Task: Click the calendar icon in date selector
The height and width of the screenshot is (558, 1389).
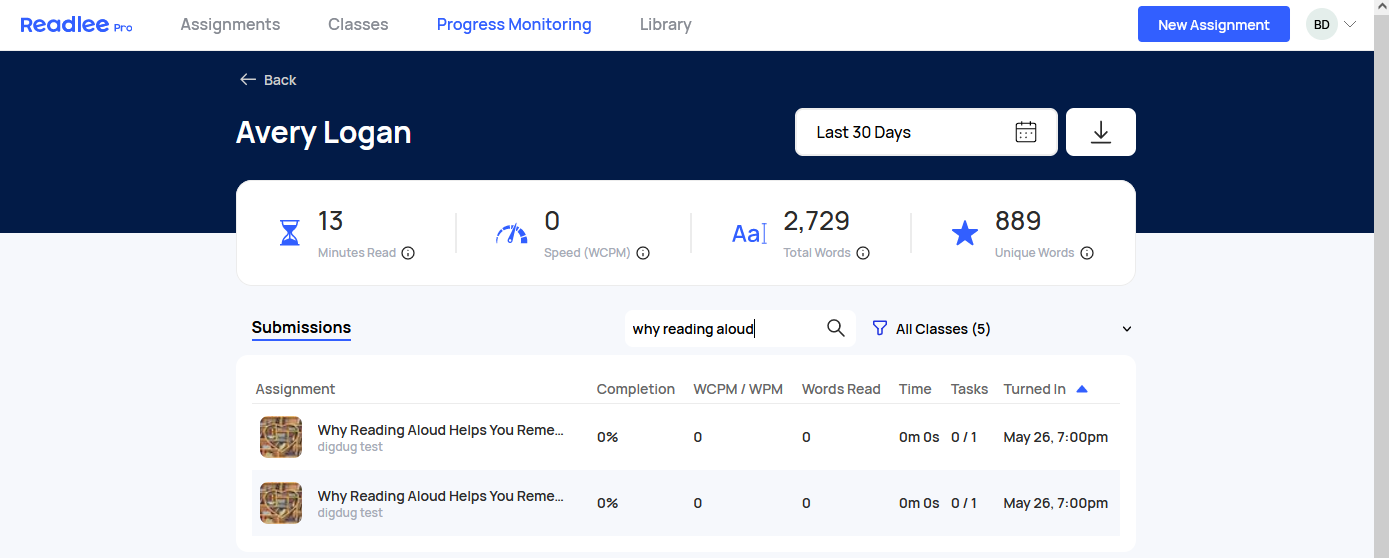Action: (x=1026, y=132)
